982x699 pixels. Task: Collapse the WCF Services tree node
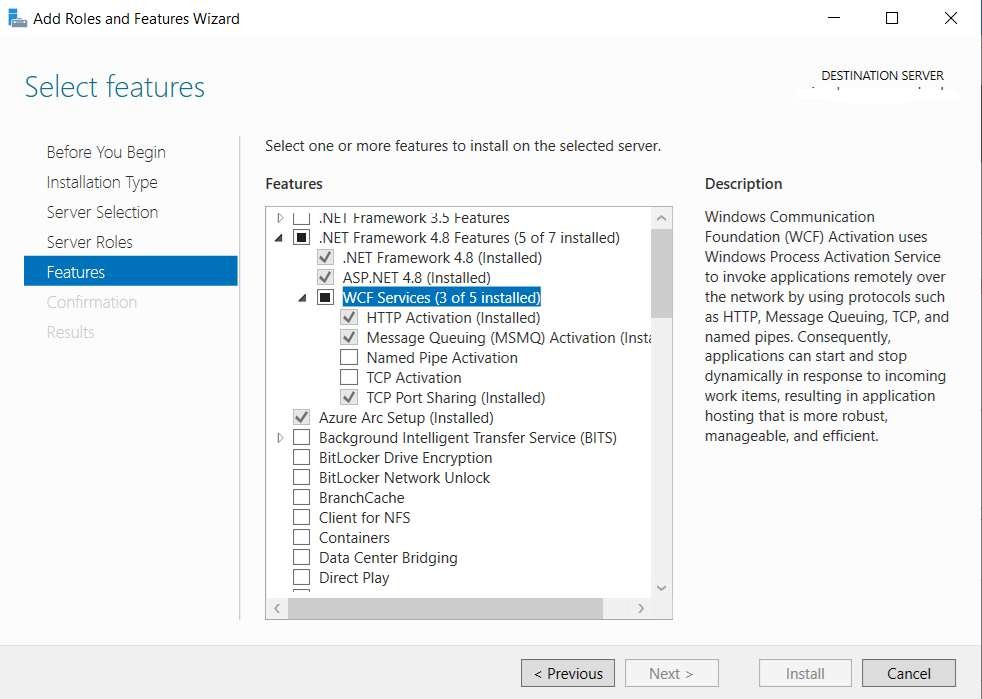pos(303,298)
